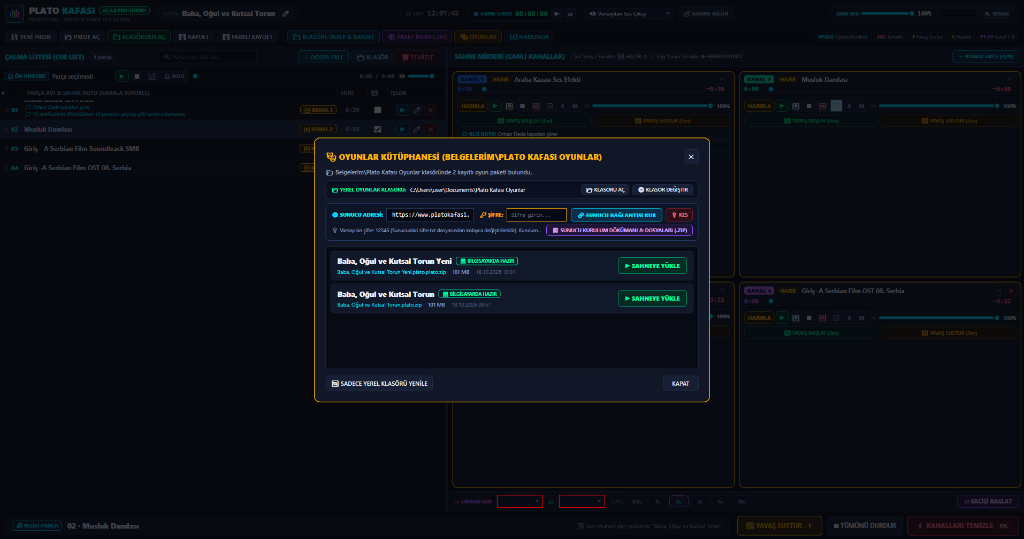The height and width of the screenshot is (539, 1024).
Task: Click YAVAŞ BAŞLAT (3sn) on Kanal 2
Action: tap(811, 121)
